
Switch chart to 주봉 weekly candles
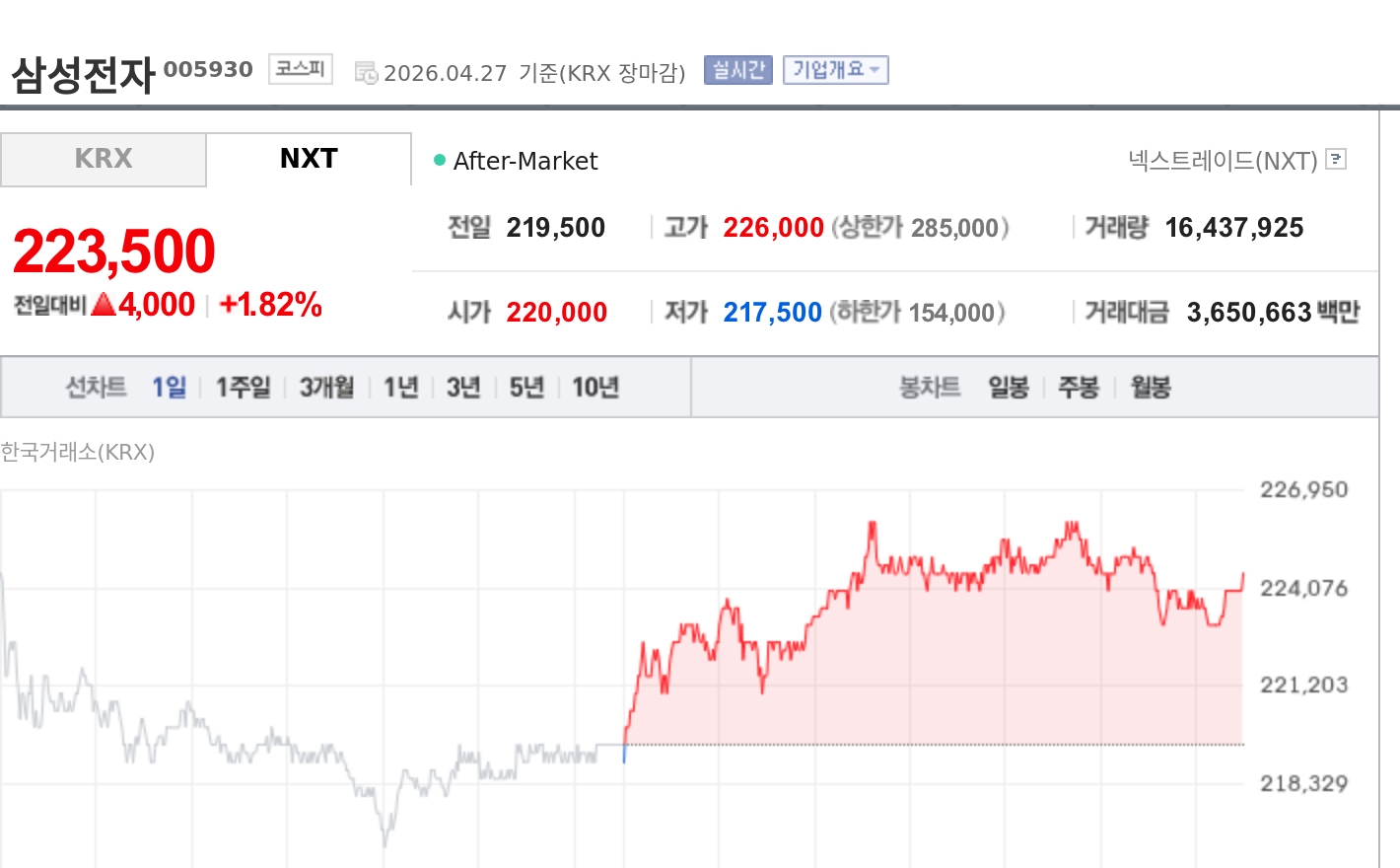[x=1080, y=387]
